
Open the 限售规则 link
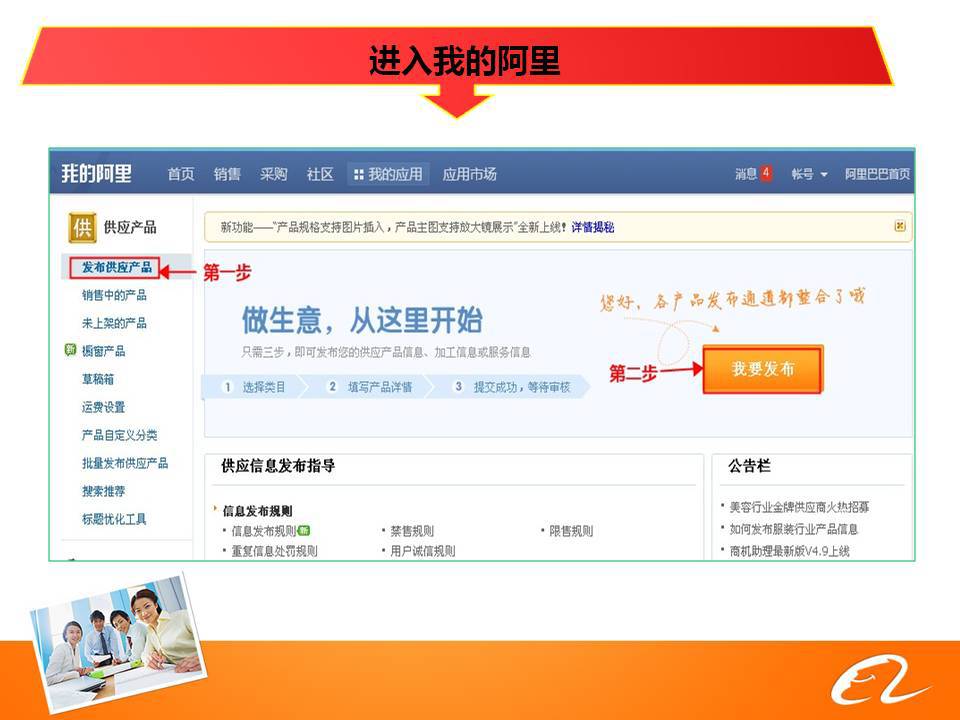click(571, 531)
